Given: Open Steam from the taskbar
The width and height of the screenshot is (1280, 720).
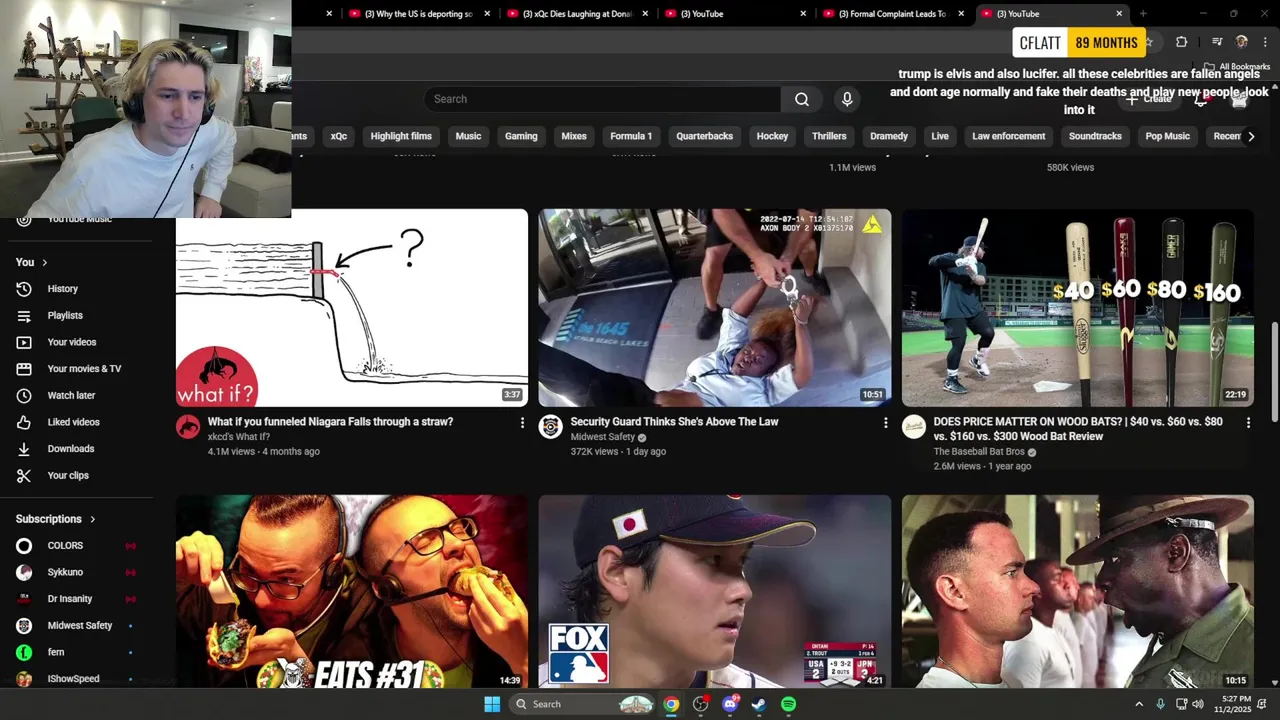Looking at the screenshot, I should pyautogui.click(x=759, y=704).
